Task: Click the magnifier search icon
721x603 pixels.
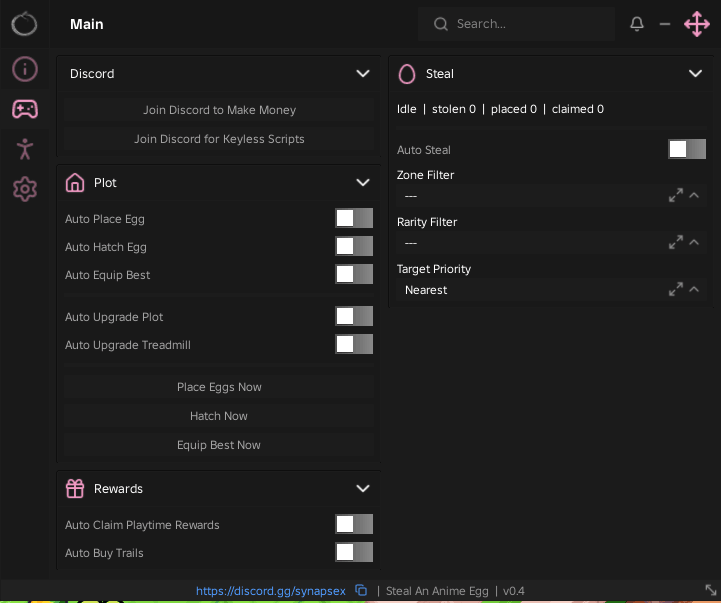Action: pyautogui.click(x=441, y=24)
